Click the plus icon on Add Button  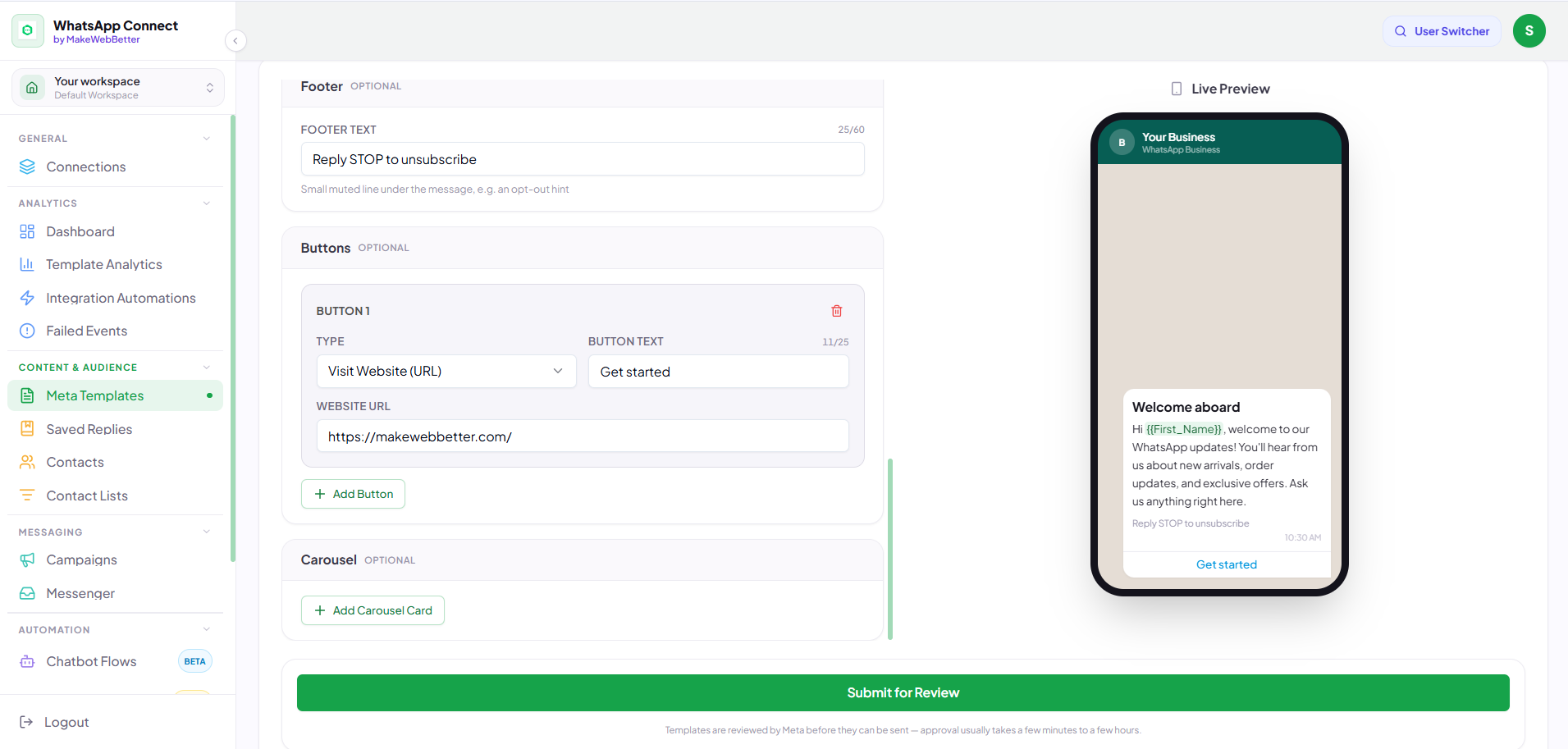[320, 494]
